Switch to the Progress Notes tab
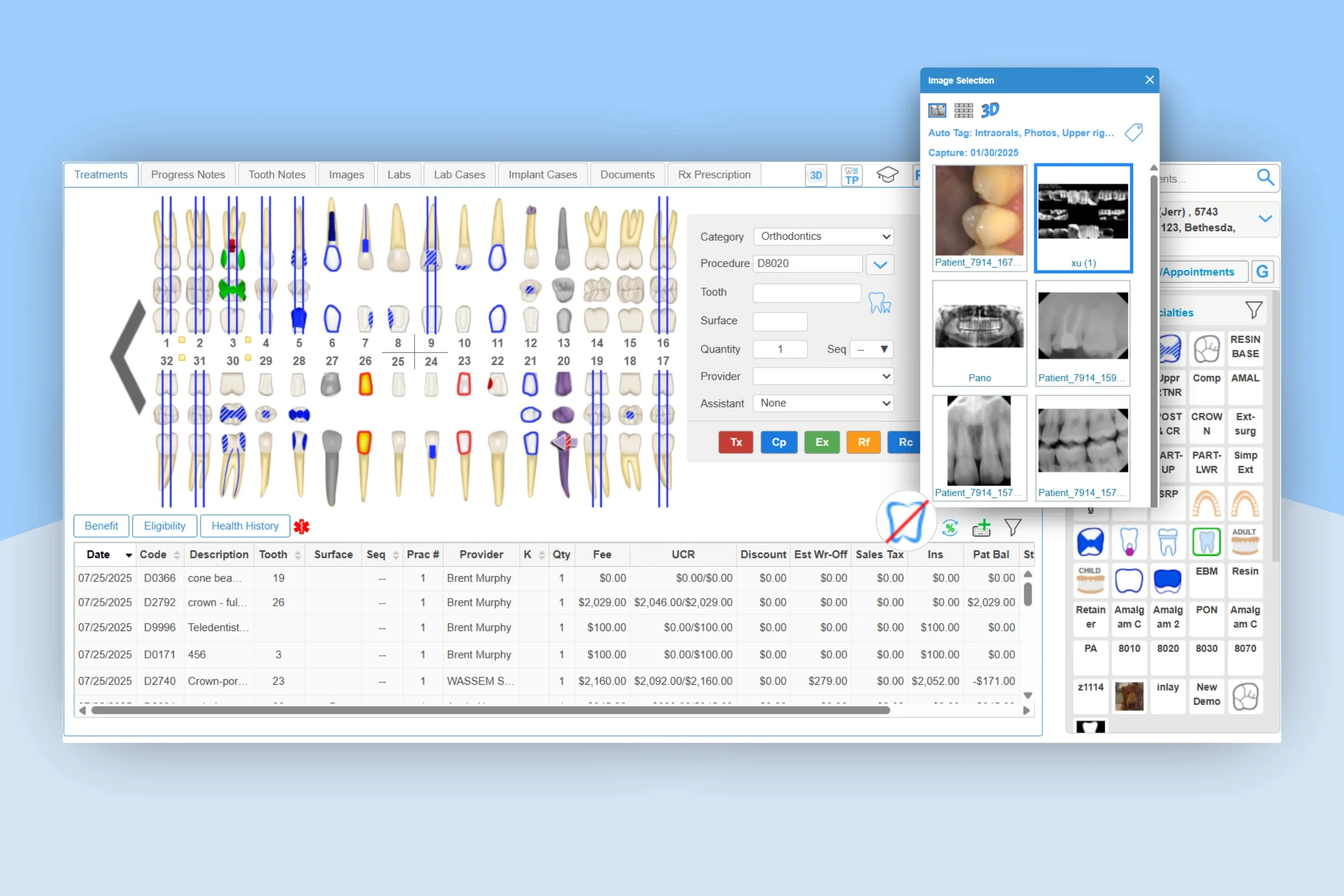This screenshot has width=1344, height=896. 188,174
